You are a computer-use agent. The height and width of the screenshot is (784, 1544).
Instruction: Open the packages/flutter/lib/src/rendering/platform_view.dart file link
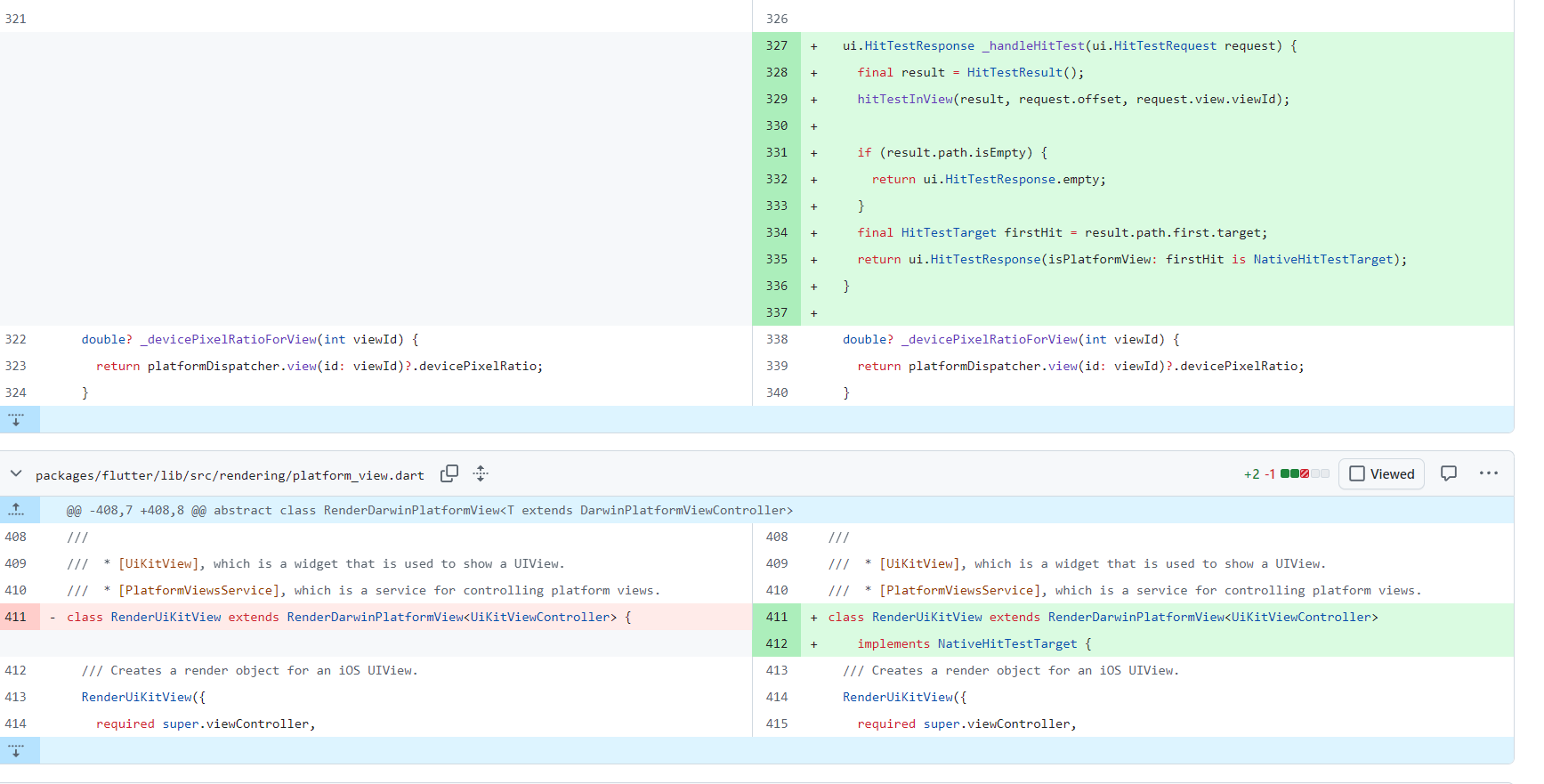click(x=230, y=475)
